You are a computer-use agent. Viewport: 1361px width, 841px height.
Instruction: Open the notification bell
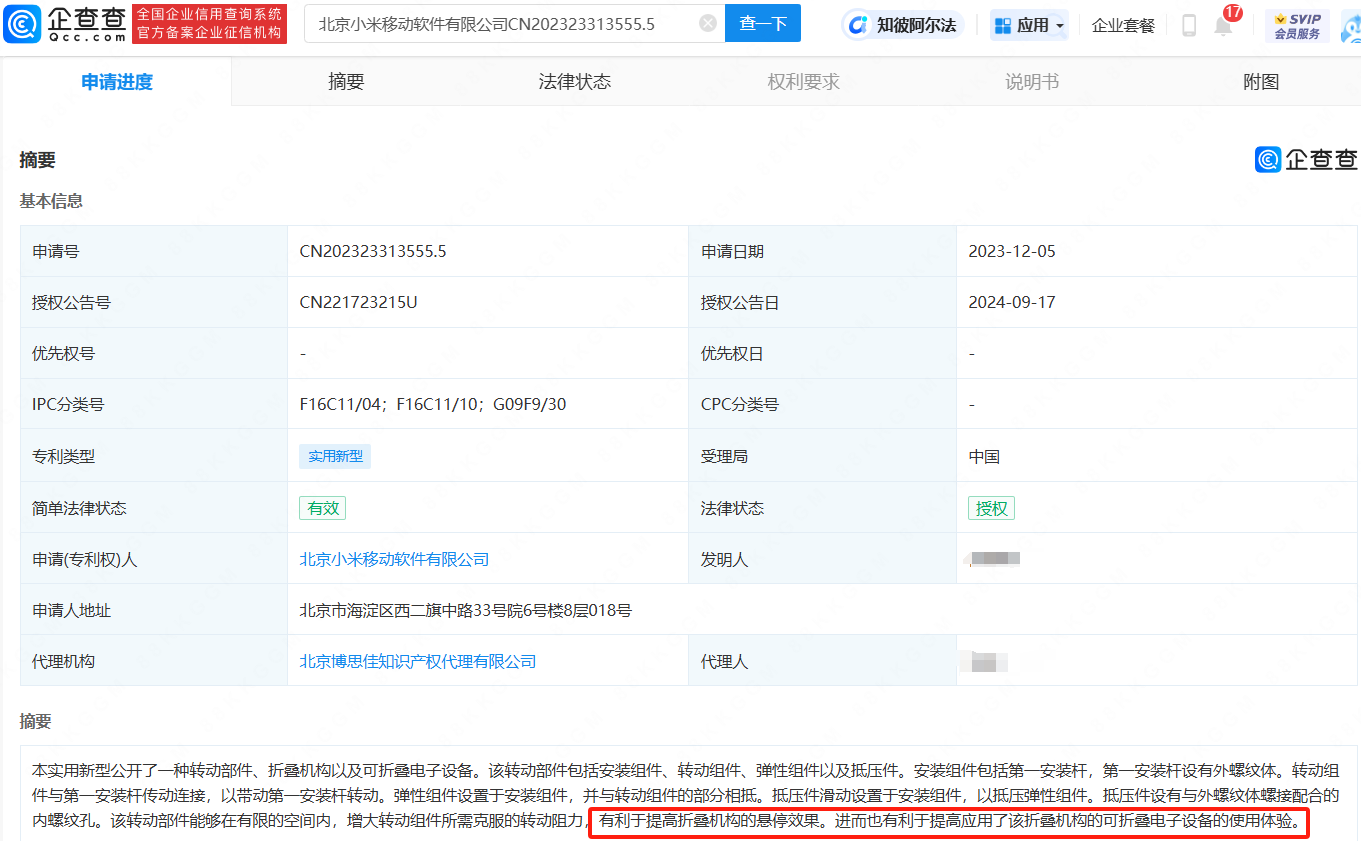pos(1223,26)
